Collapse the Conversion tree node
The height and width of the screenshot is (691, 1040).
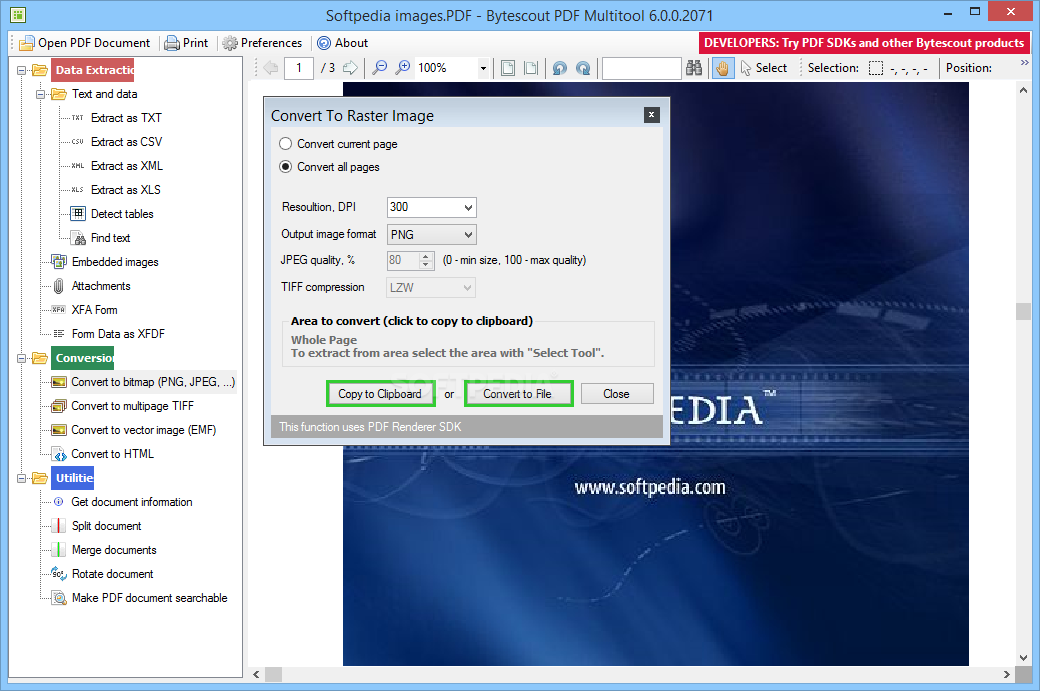point(21,358)
